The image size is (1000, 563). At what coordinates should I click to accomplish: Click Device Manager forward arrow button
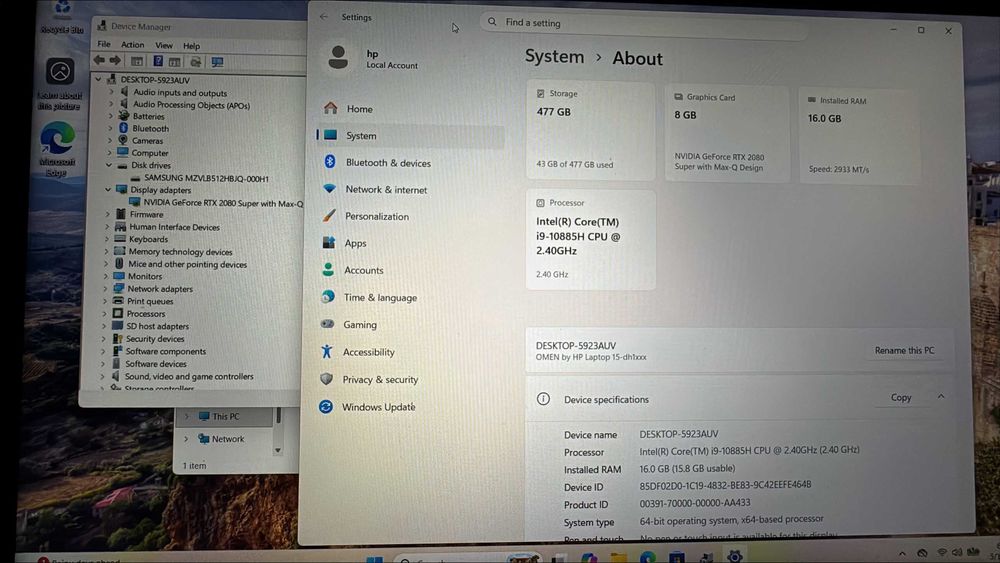coord(115,61)
